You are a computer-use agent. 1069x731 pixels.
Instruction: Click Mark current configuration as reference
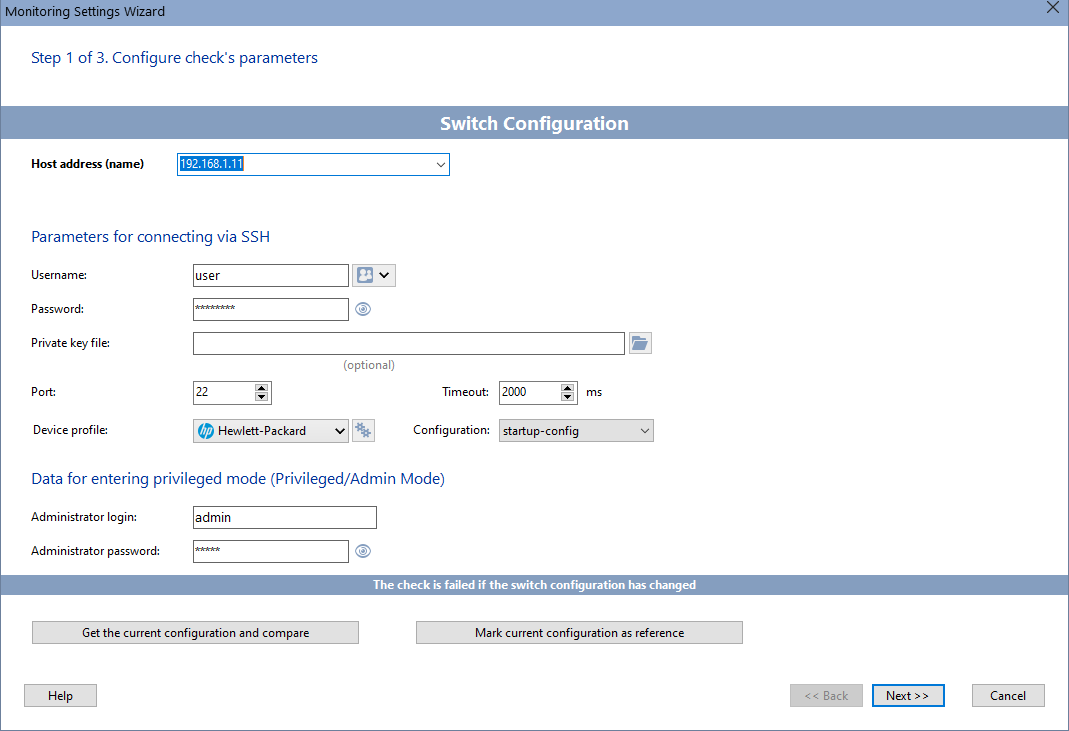click(x=579, y=632)
